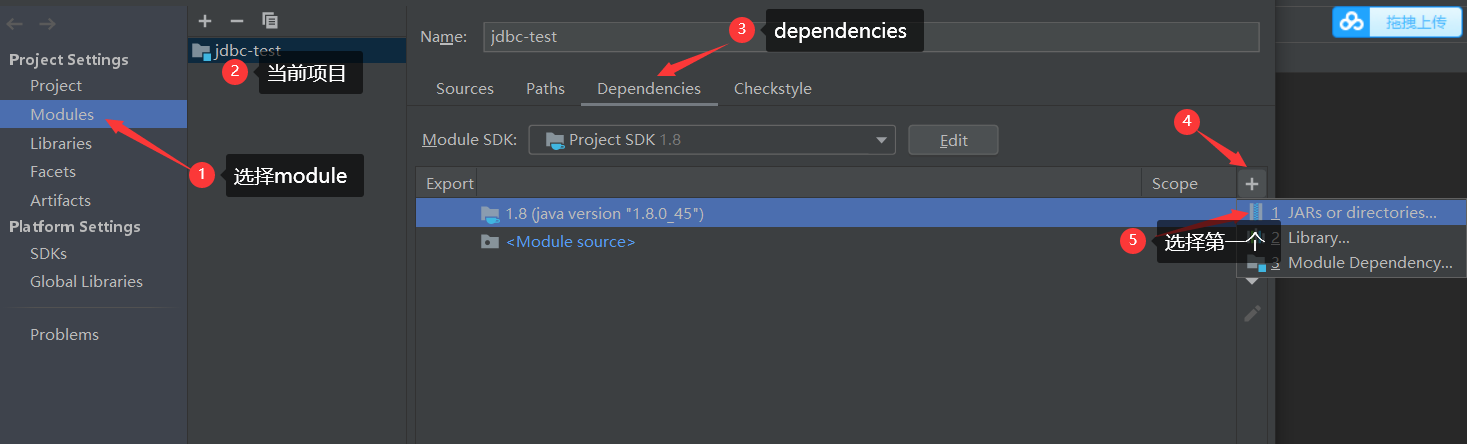Click into the module Name field

tap(870, 37)
